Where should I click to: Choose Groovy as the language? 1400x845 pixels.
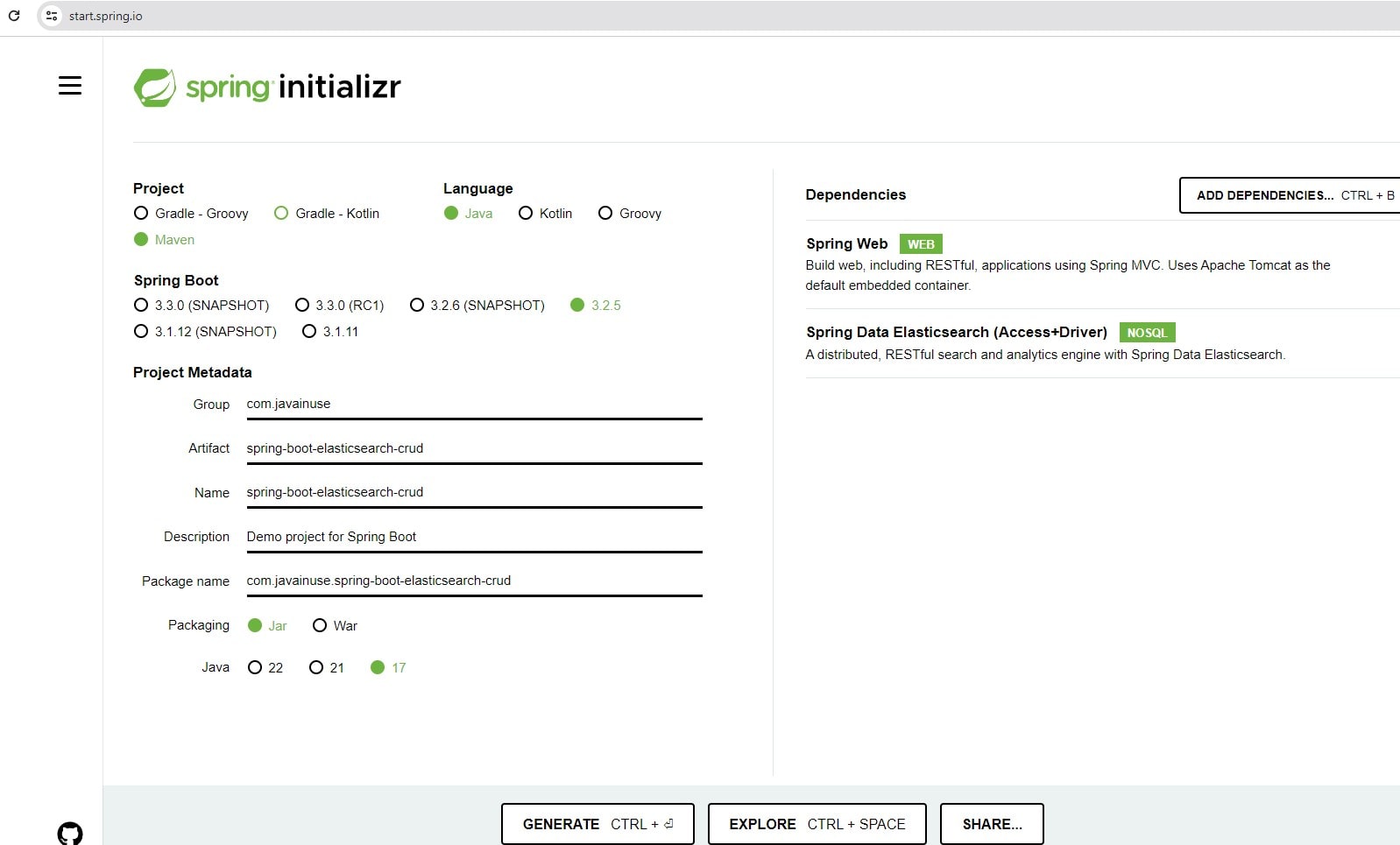click(629, 214)
